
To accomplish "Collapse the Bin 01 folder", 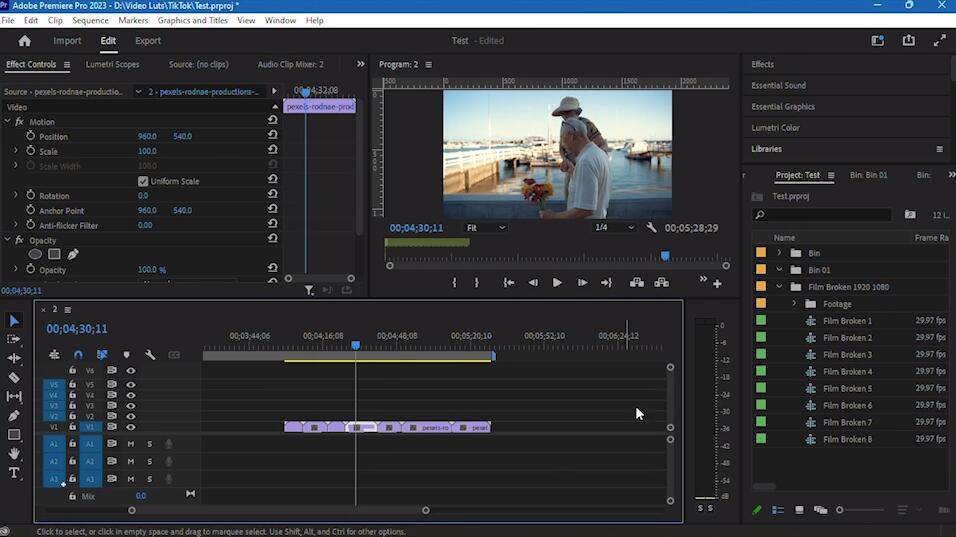I will 779,269.
